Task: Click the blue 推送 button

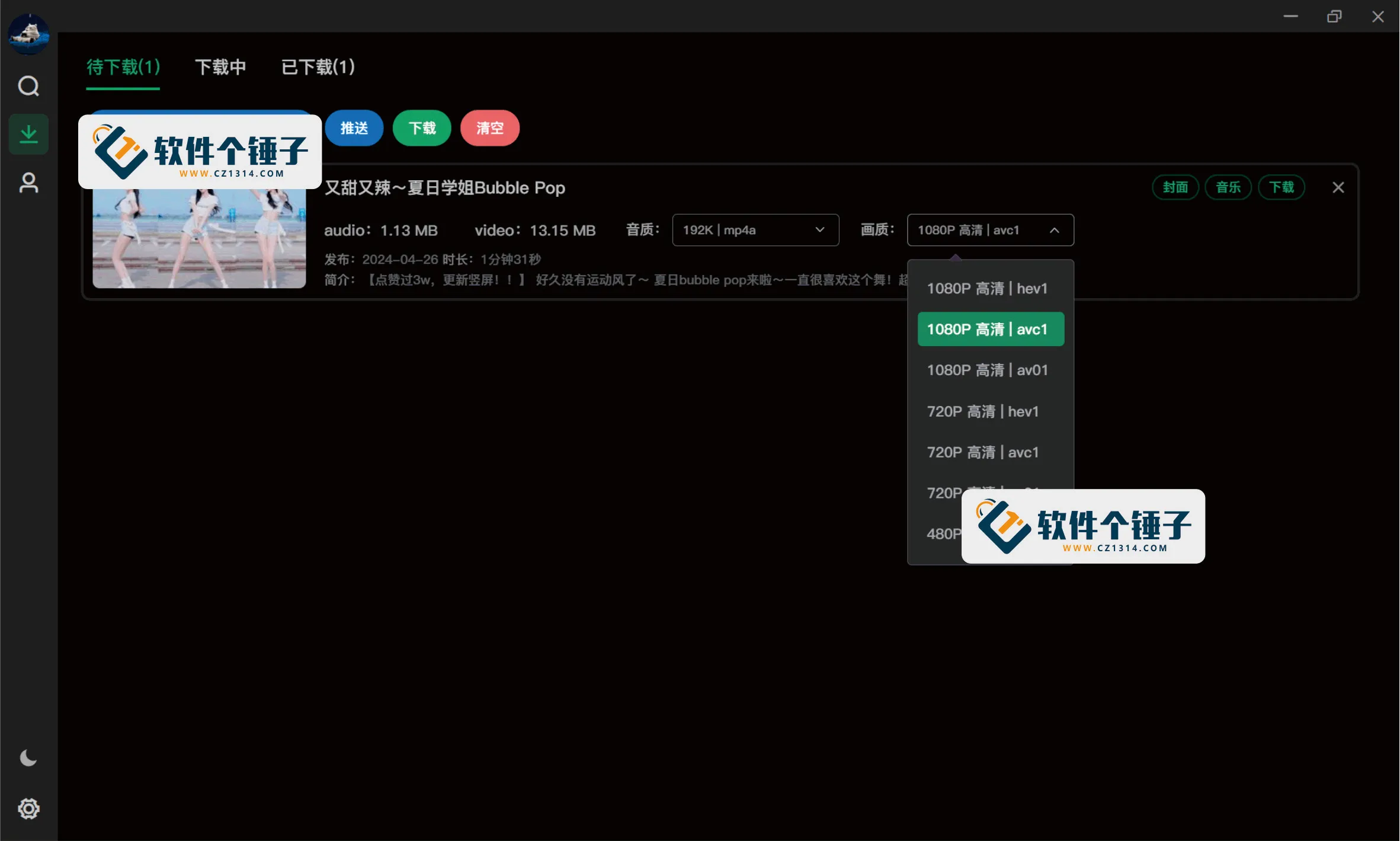Action: click(354, 128)
